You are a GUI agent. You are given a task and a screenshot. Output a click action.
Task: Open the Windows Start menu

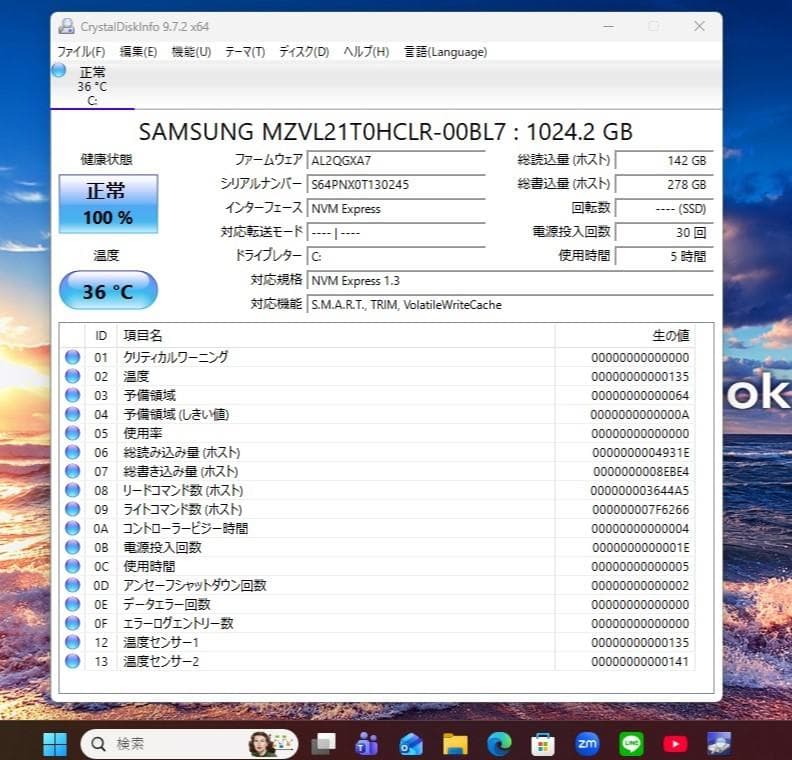click(x=55, y=744)
